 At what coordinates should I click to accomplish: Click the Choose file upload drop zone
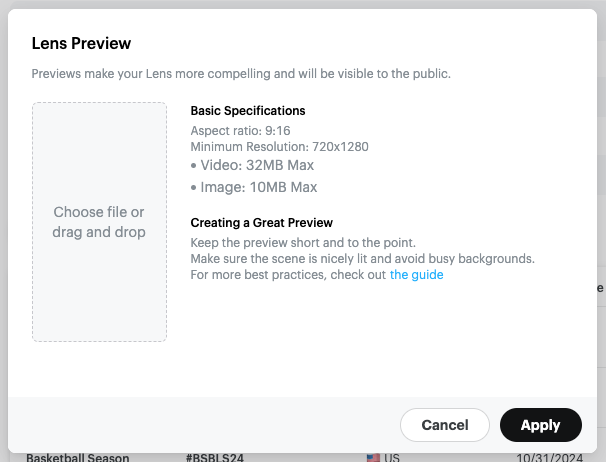99,222
